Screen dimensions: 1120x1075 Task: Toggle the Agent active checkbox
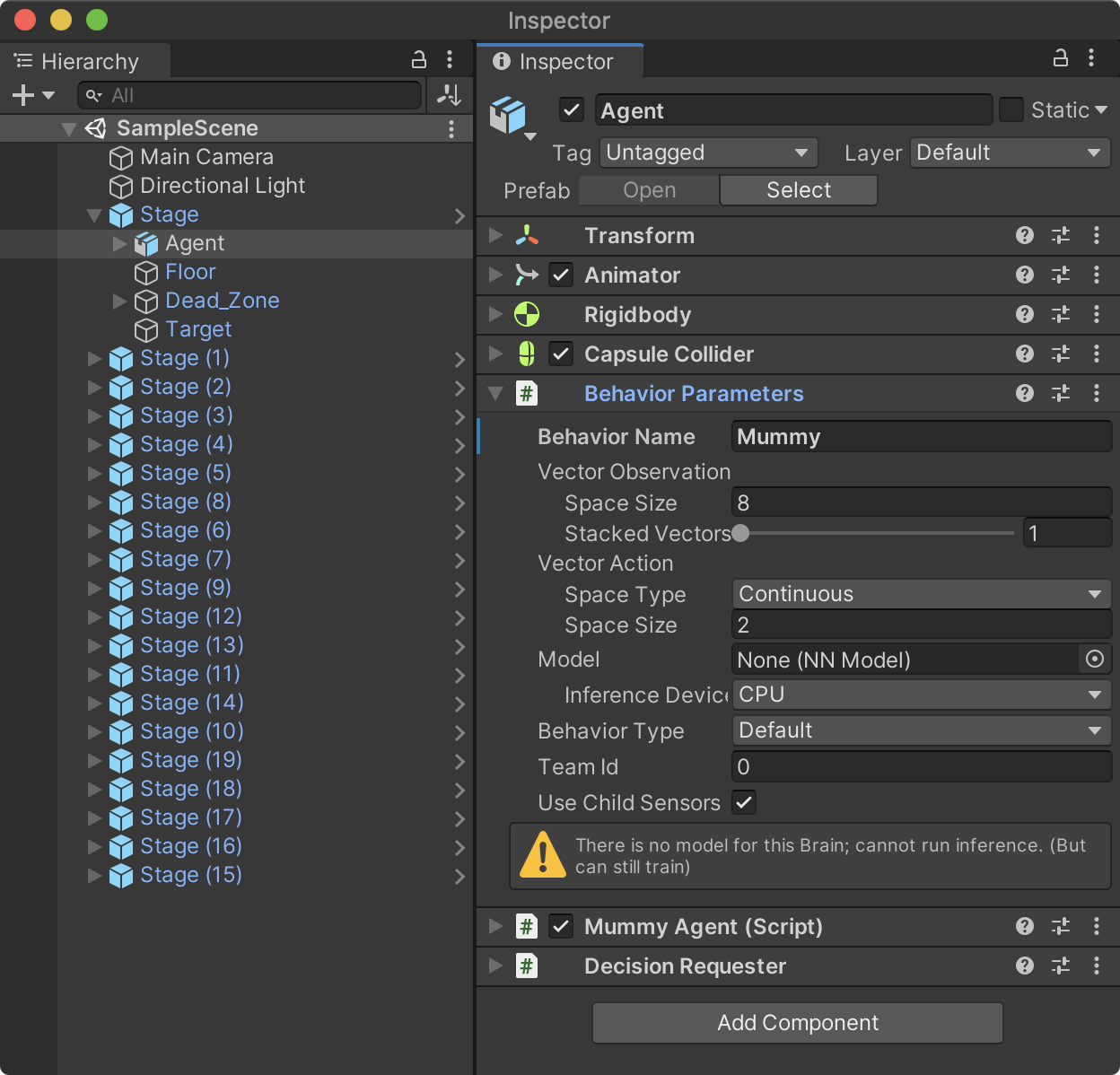(572, 109)
